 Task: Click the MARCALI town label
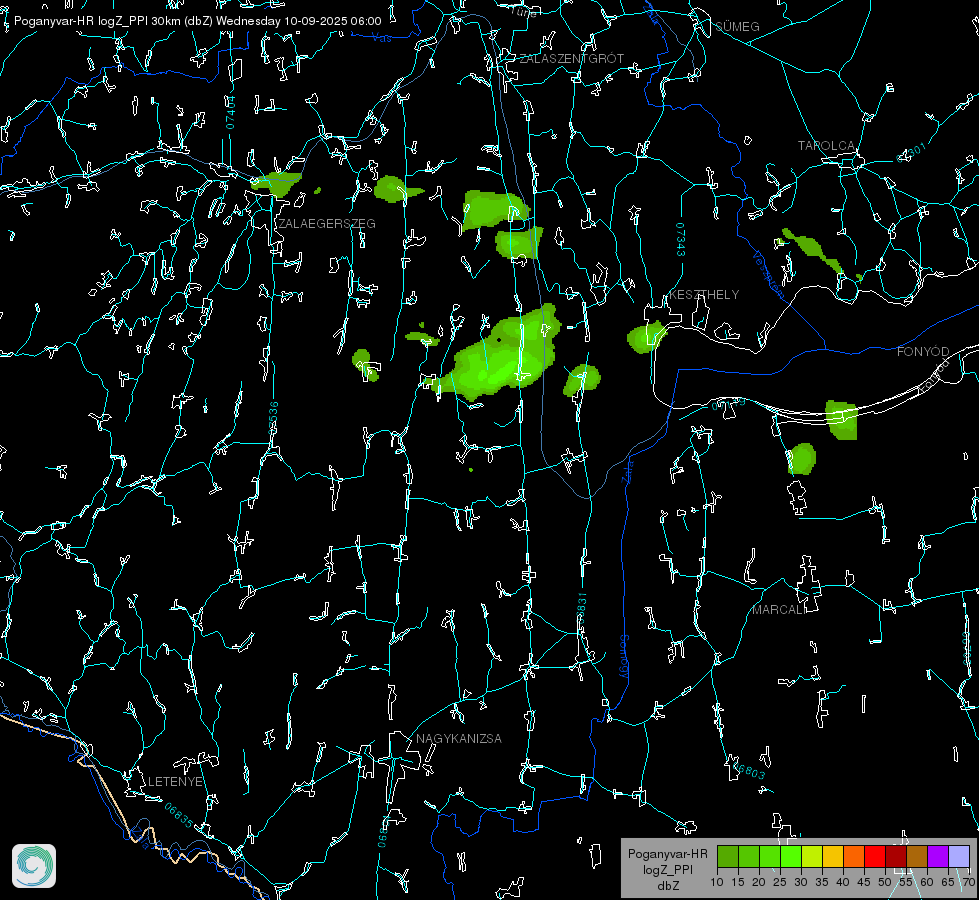tap(779, 610)
